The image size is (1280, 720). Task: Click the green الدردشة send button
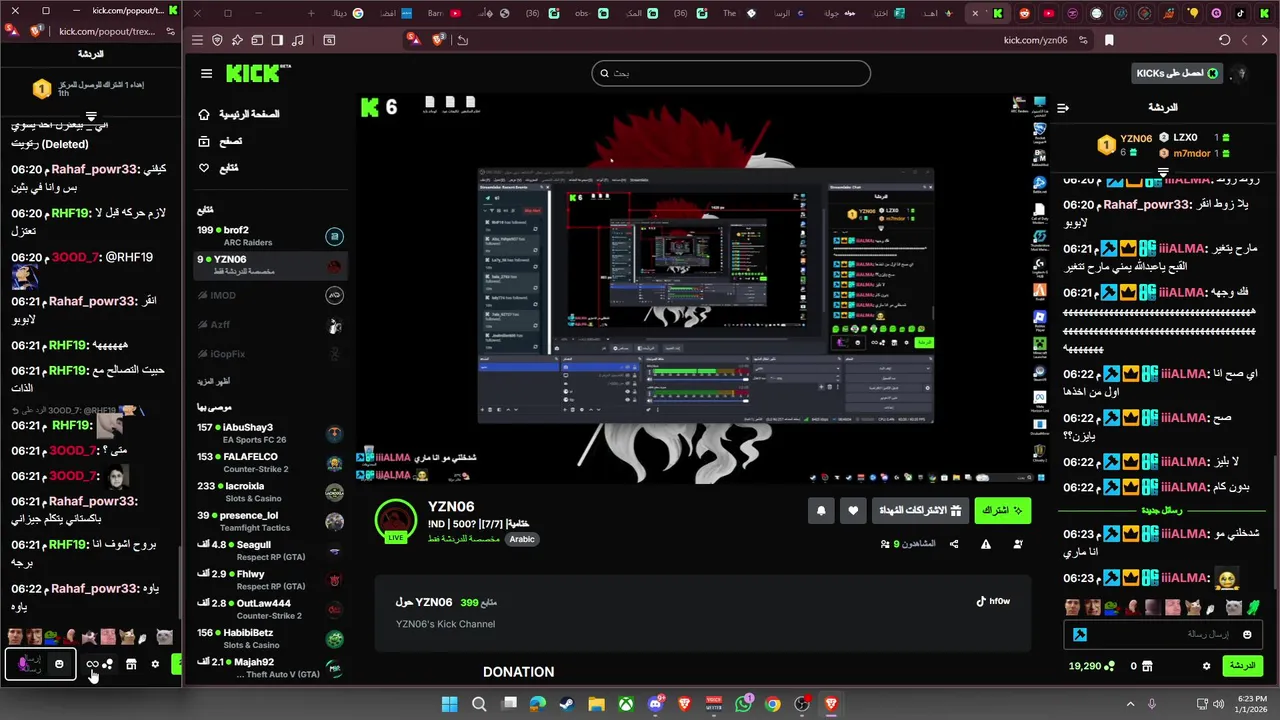point(1242,665)
